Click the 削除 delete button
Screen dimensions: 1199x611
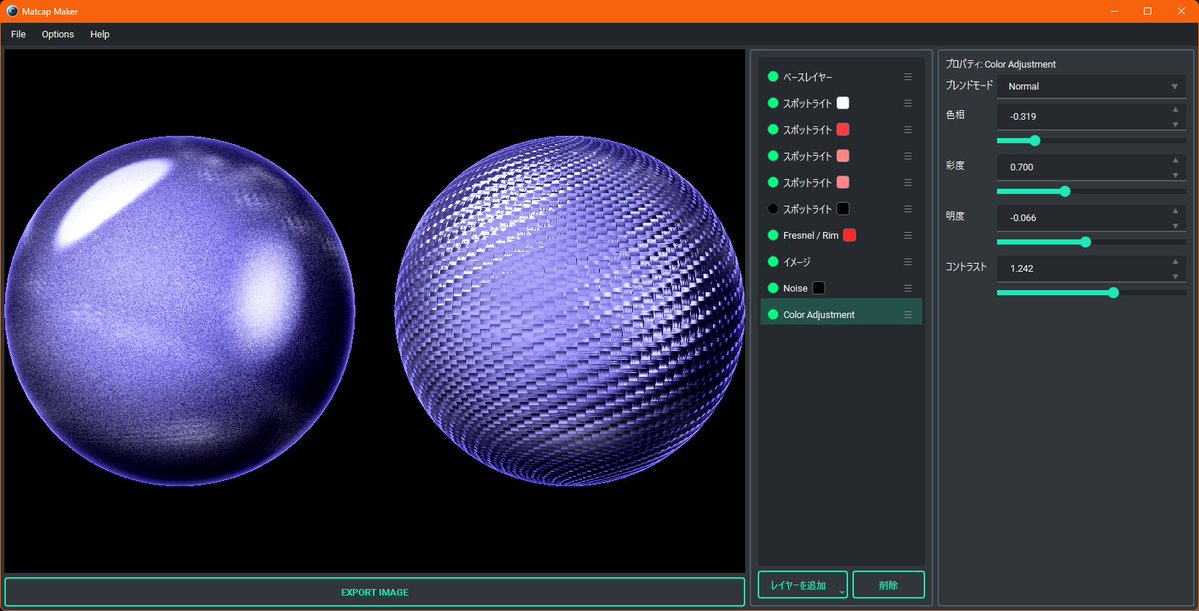889,586
